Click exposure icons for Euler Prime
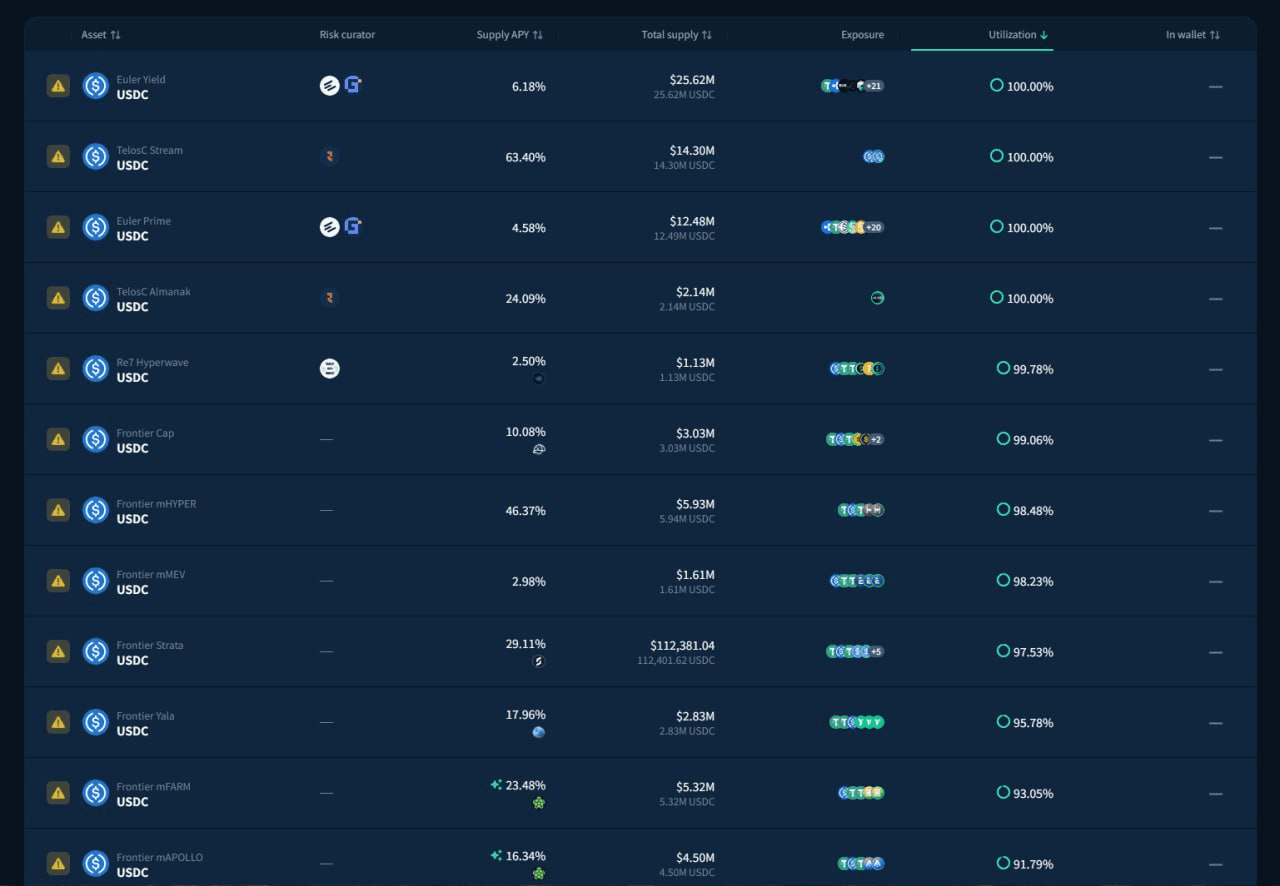 852,228
